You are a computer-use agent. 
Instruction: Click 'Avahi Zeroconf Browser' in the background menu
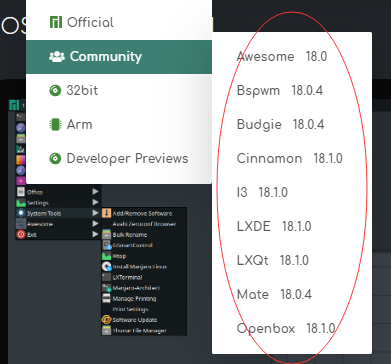[x=144, y=224]
